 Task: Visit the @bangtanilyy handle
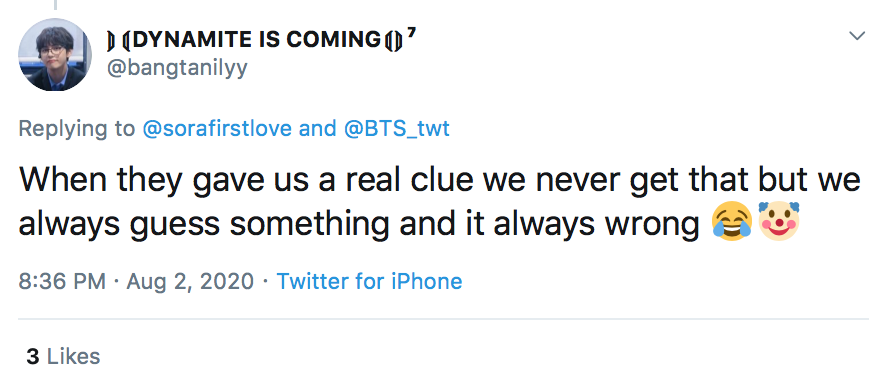pos(177,68)
